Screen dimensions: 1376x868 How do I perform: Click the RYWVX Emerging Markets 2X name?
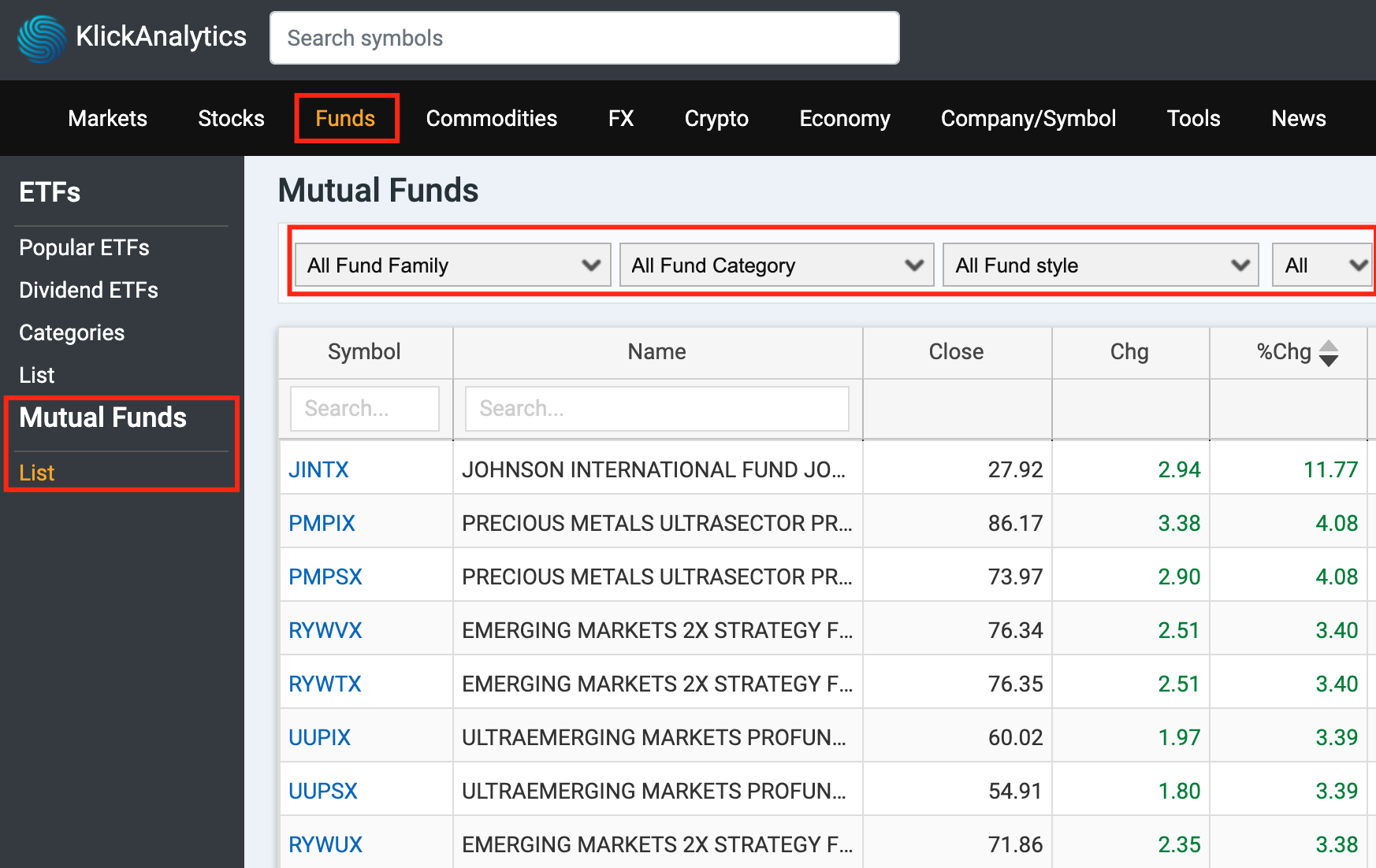pos(657,630)
